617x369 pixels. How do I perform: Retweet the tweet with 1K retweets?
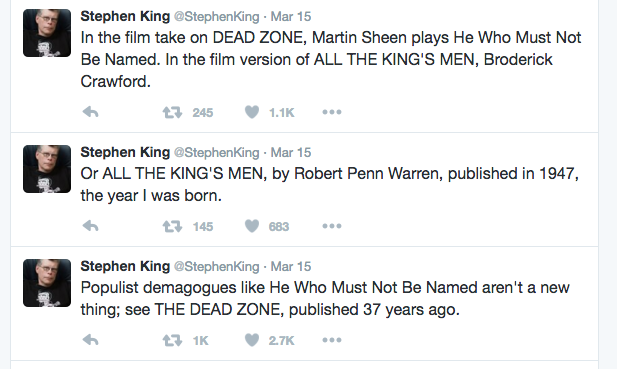[x=172, y=340]
